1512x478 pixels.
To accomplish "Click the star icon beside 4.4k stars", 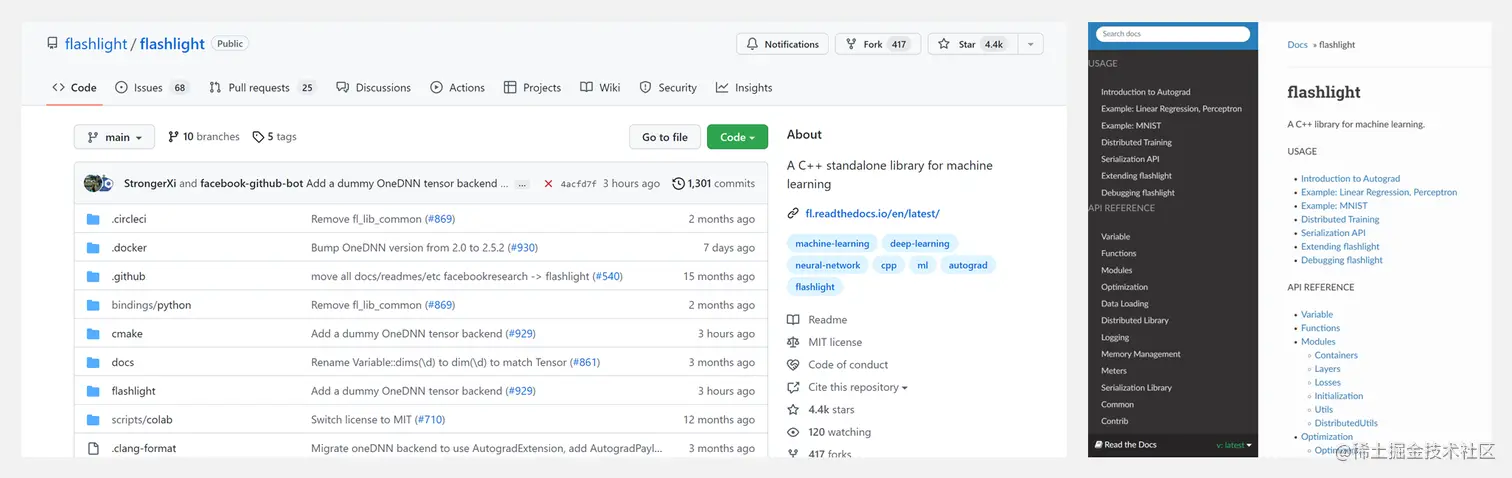I will (793, 410).
